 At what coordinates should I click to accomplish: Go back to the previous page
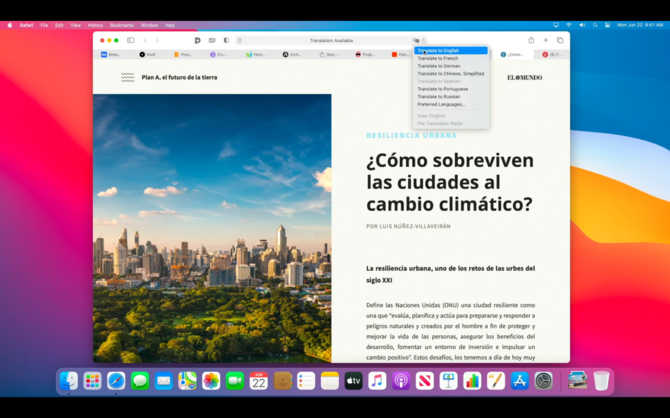point(145,40)
